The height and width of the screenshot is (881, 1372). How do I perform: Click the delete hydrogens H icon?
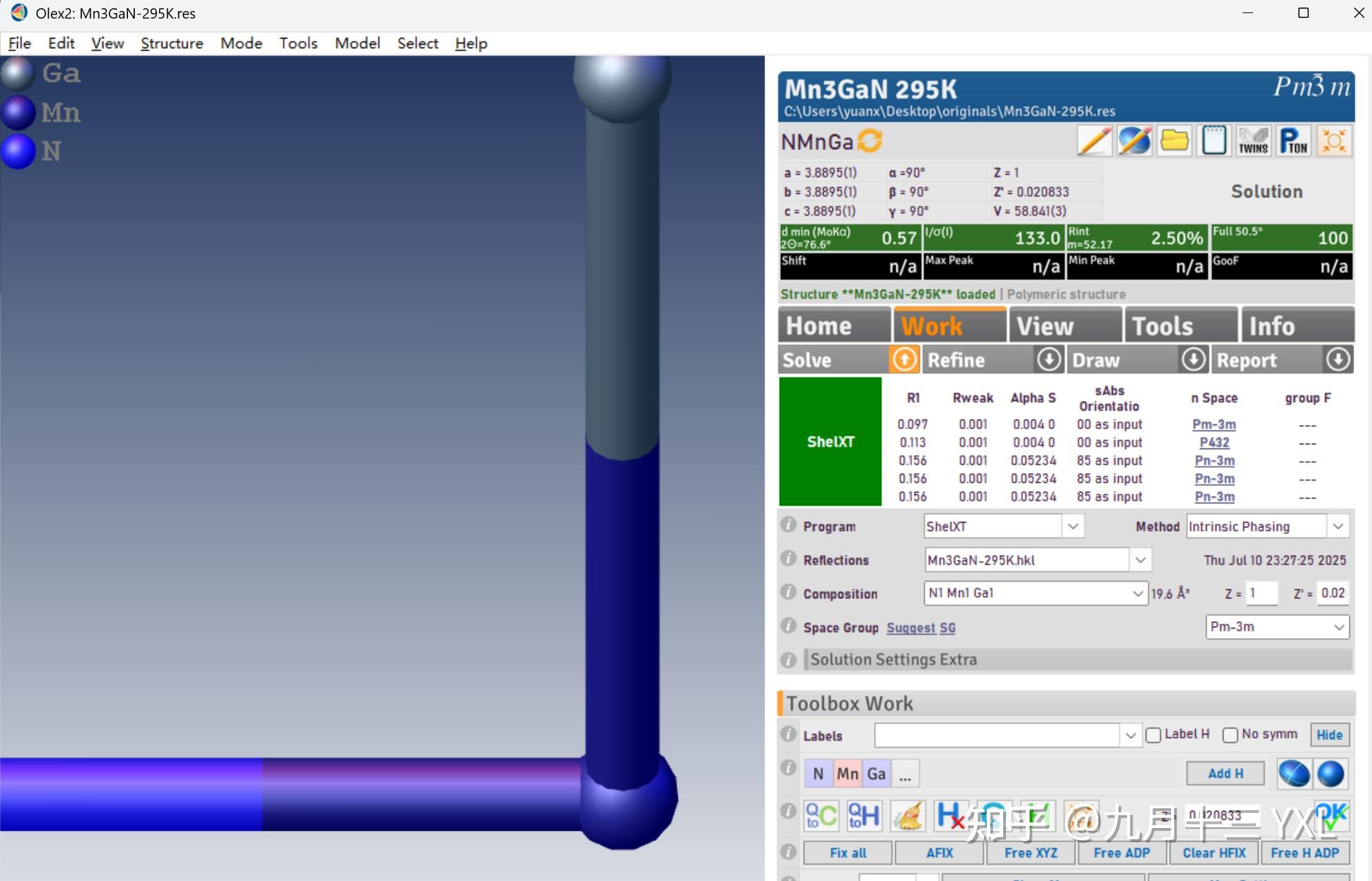950,816
